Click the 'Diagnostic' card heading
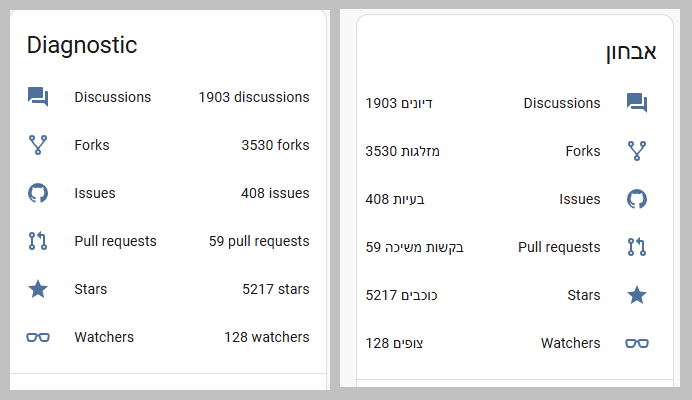This screenshot has width=692, height=400. 82,45
